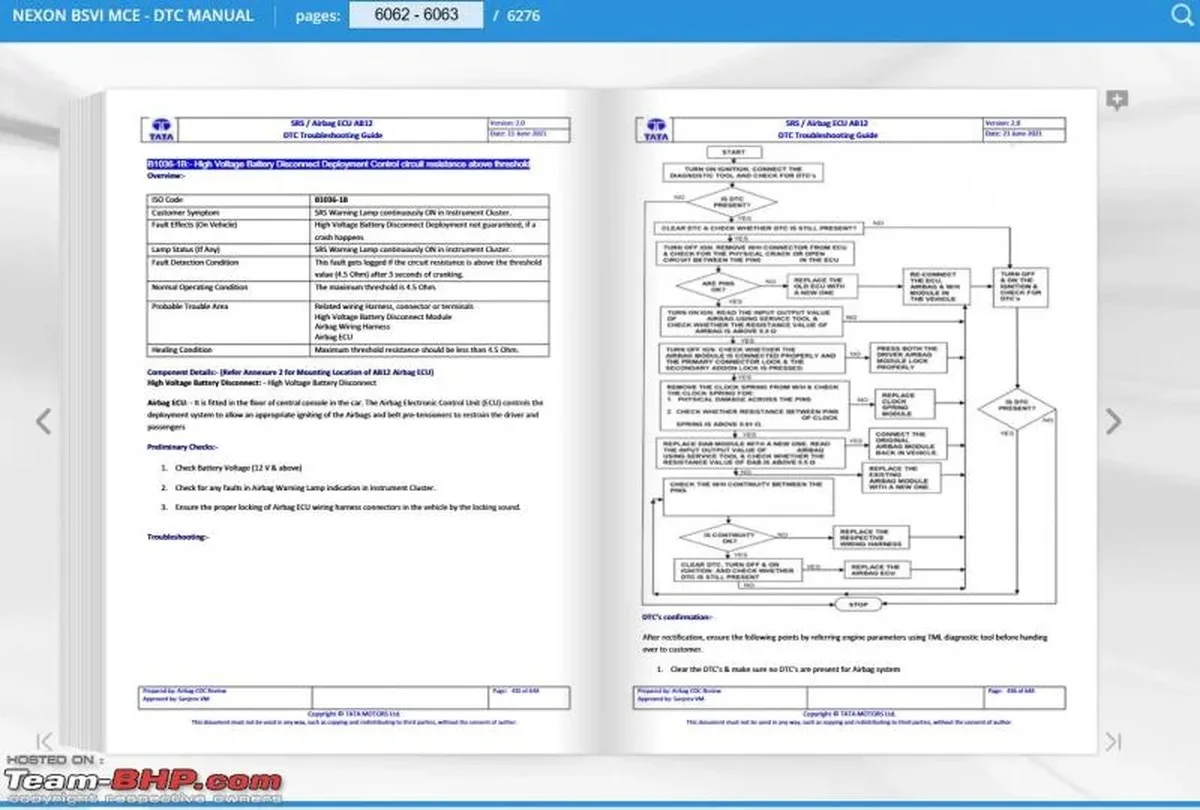This screenshot has height=810, width=1200.
Task: Click the "Troubleshooting:-" heading
Action: pyautogui.click(x=178, y=537)
